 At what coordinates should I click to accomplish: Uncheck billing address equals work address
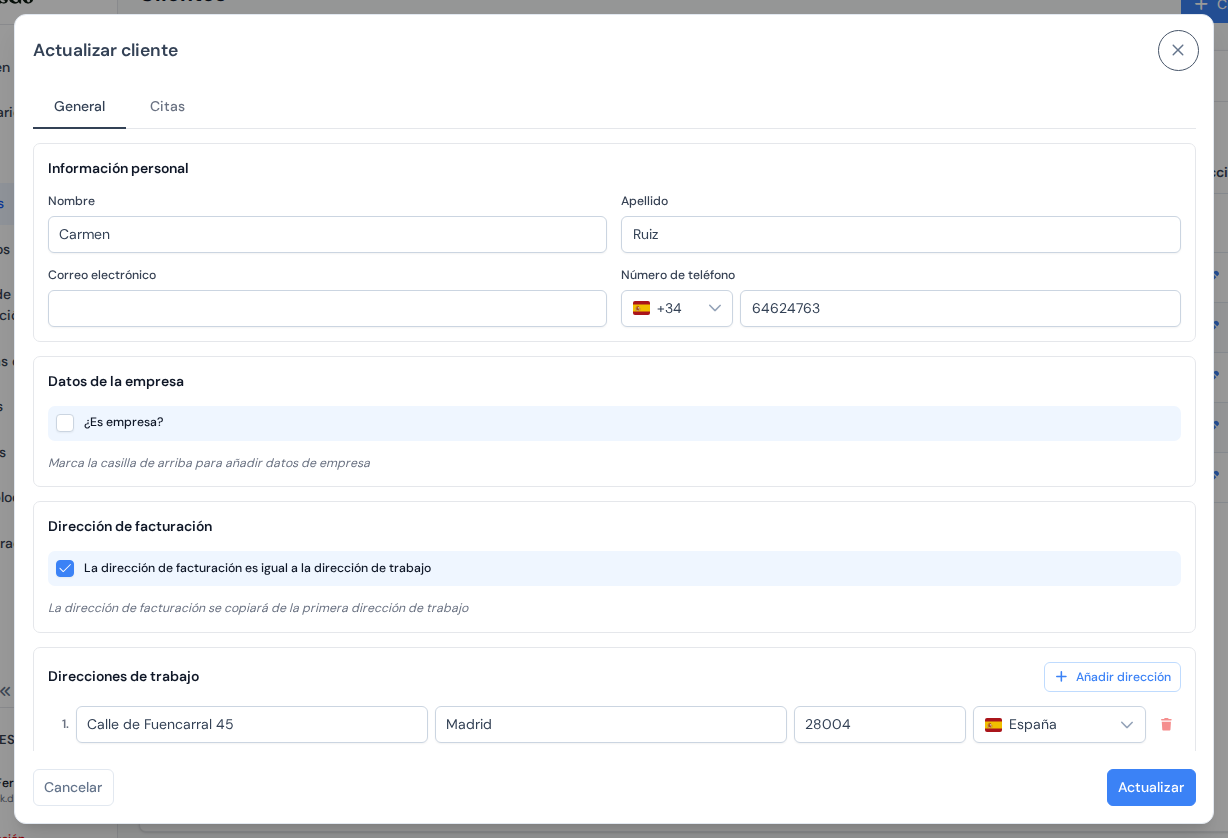[x=65, y=568]
